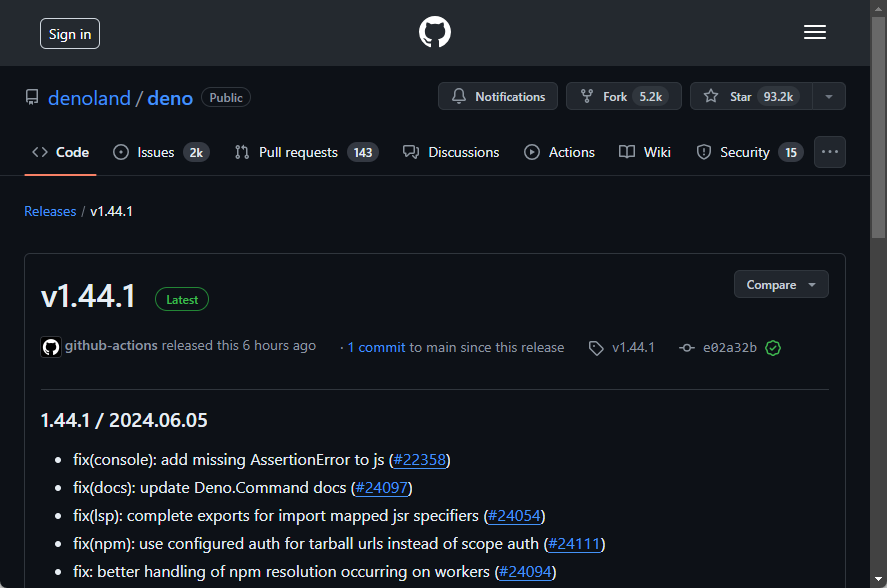Open the star options caret dropdown

click(x=829, y=96)
